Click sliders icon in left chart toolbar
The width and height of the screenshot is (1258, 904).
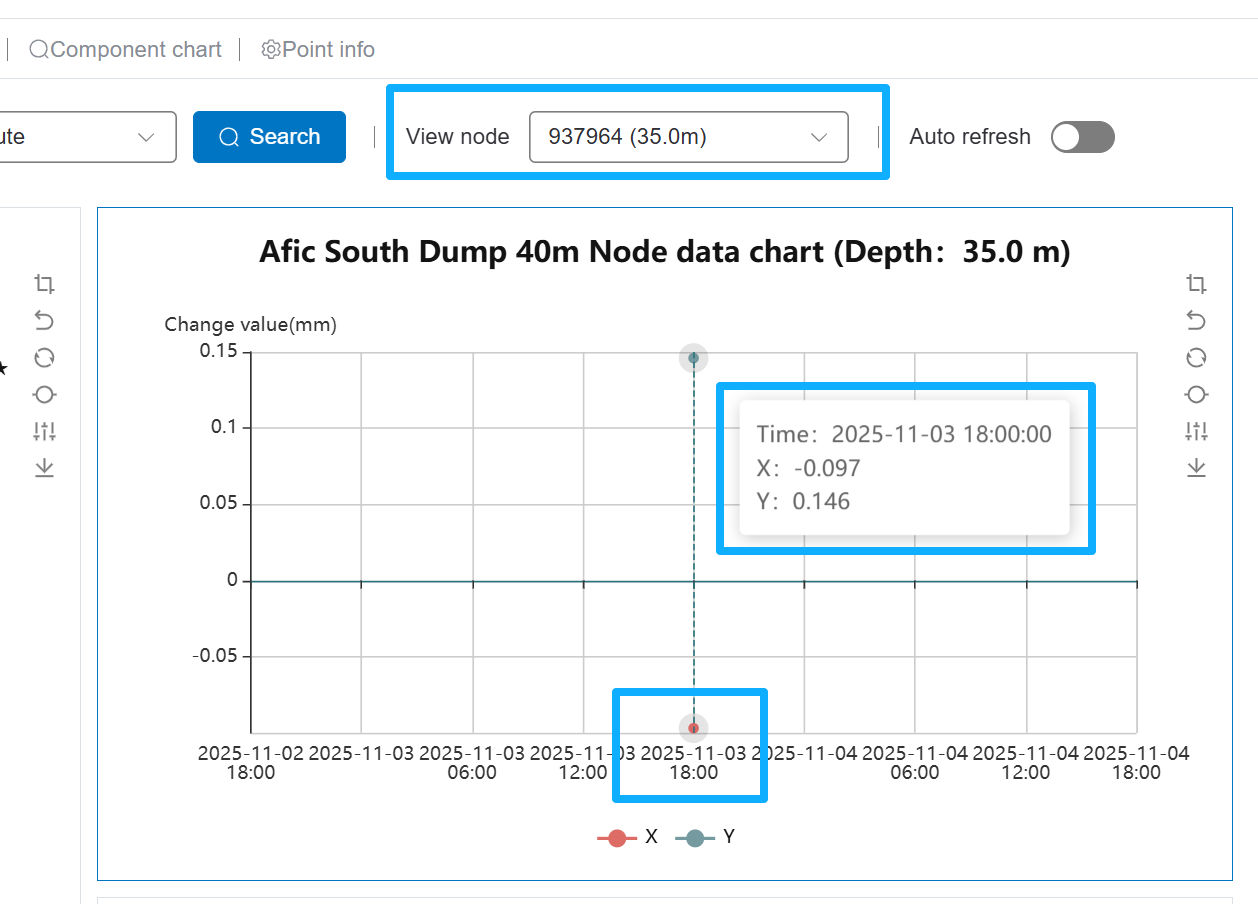pos(44,431)
